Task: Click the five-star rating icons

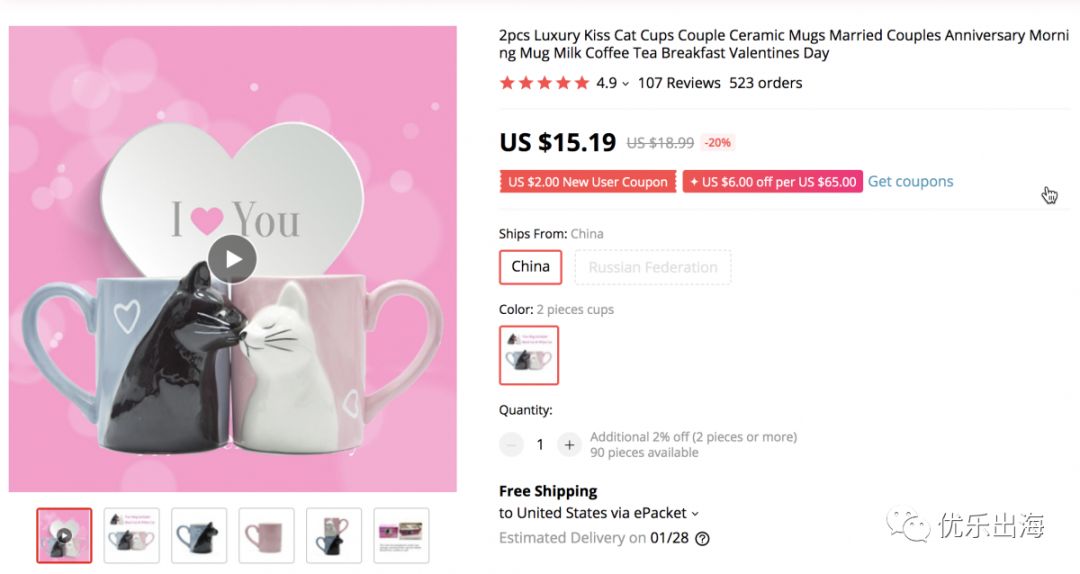Action: click(544, 83)
